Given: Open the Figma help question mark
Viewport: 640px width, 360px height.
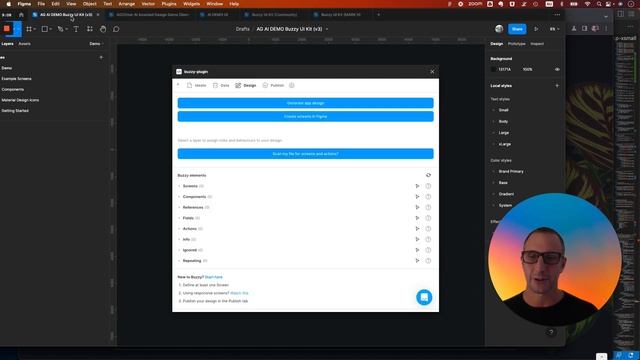Looking at the screenshot, I should 551,332.
